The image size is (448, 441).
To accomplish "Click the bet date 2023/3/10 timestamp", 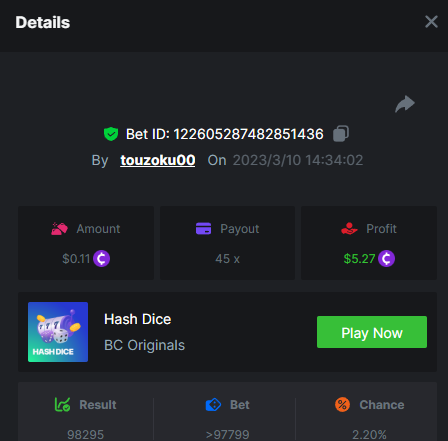I will [298, 160].
